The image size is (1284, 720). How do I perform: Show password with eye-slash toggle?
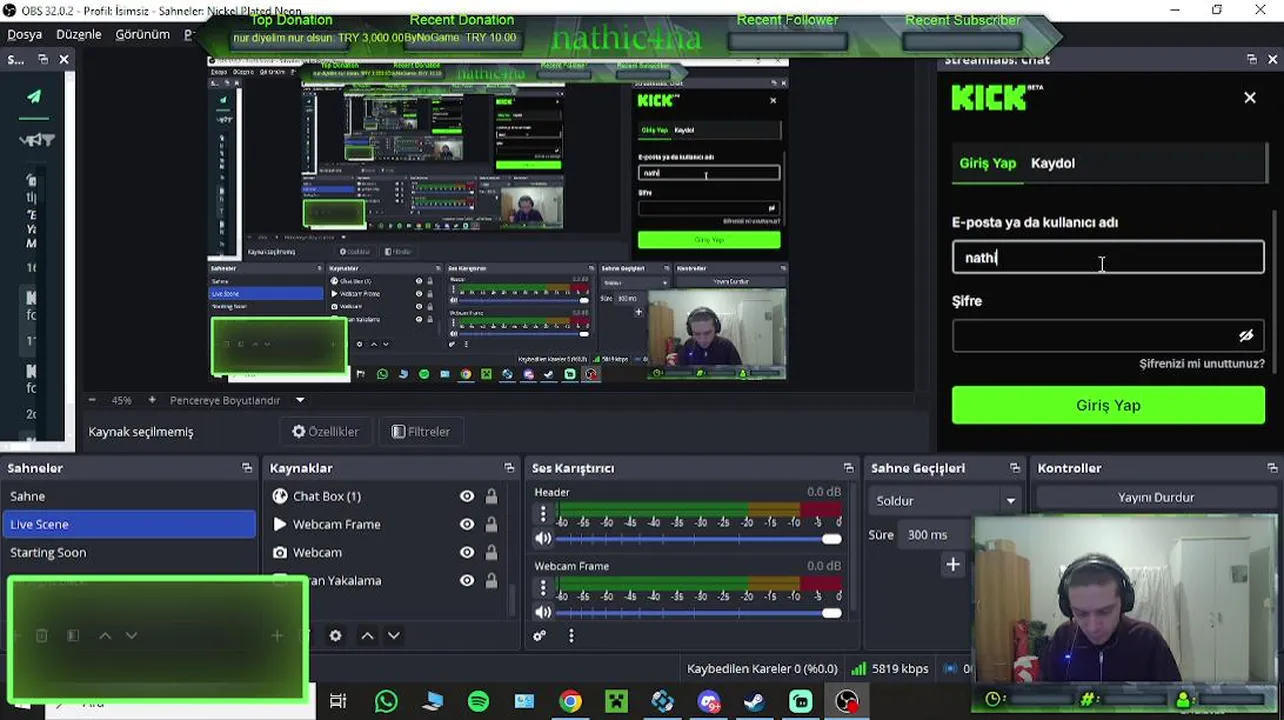1246,336
